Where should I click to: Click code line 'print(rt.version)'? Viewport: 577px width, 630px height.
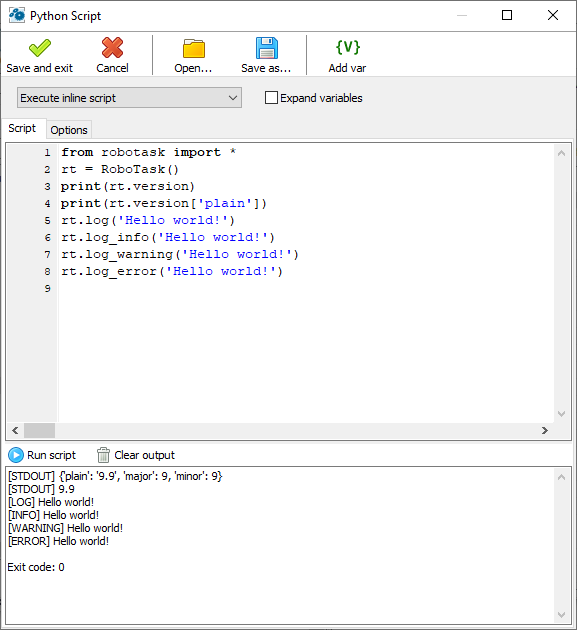click(x=128, y=186)
